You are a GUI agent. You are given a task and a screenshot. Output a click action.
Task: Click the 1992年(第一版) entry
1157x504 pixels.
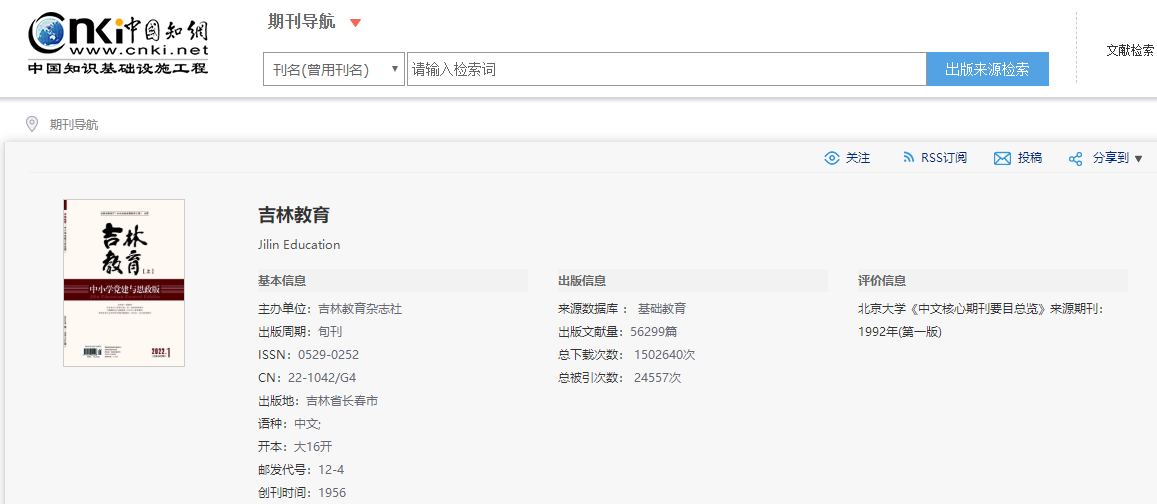coord(900,332)
